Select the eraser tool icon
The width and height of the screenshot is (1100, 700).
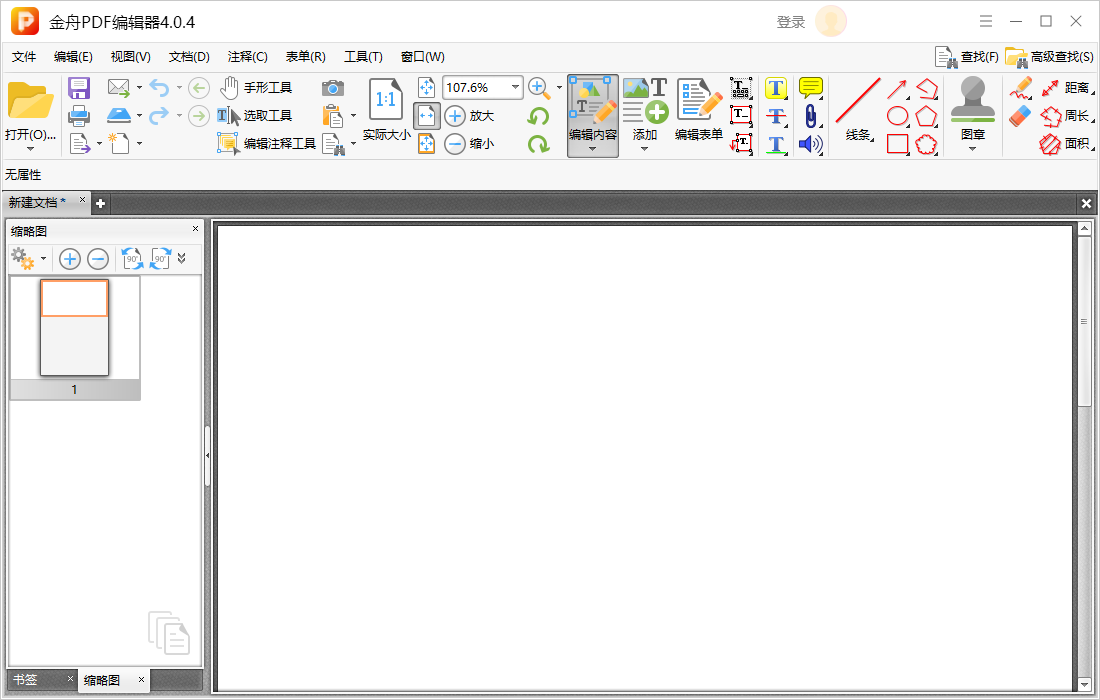(1020, 116)
